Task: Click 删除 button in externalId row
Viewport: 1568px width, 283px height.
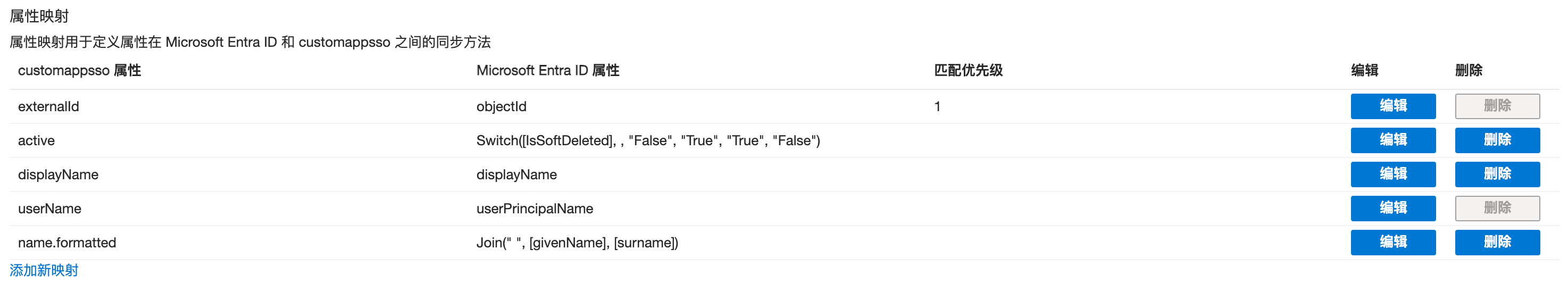Action: pos(1497,106)
